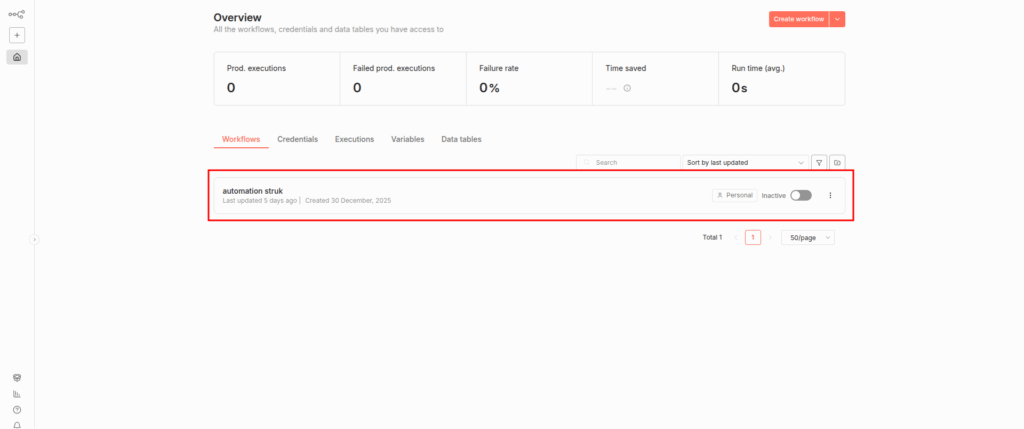This screenshot has width=1024, height=429.
Task: Click the n8n logo in the sidebar
Action: (x=17, y=14)
